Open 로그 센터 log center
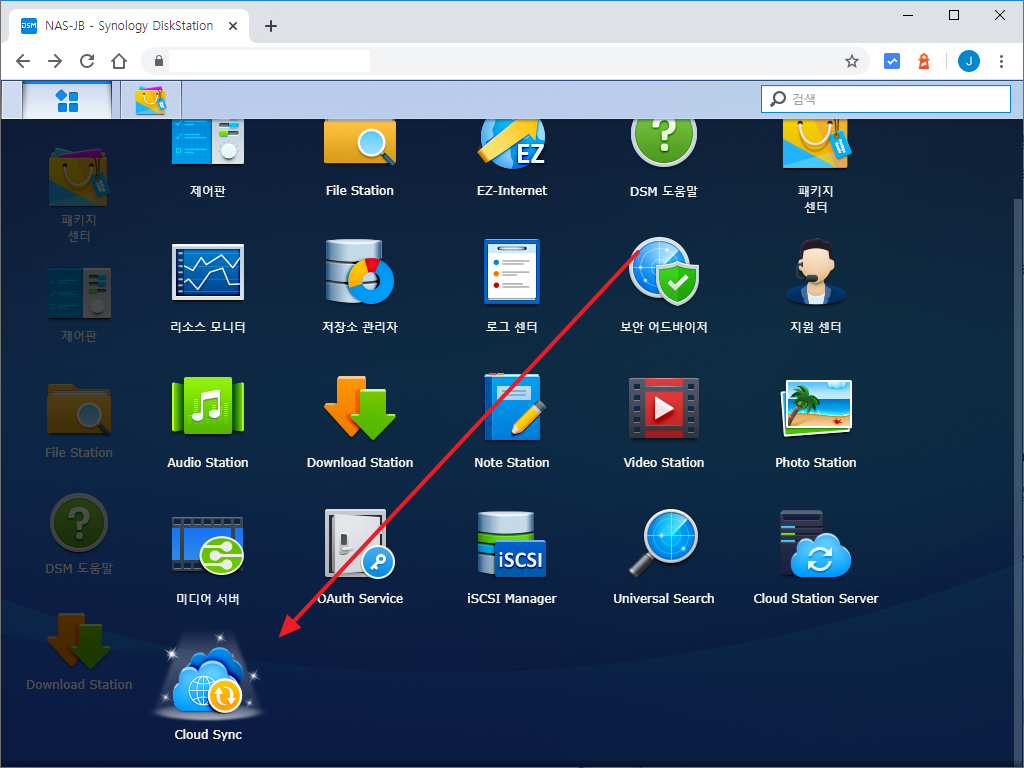Image resolution: width=1024 pixels, height=768 pixels. point(512,272)
